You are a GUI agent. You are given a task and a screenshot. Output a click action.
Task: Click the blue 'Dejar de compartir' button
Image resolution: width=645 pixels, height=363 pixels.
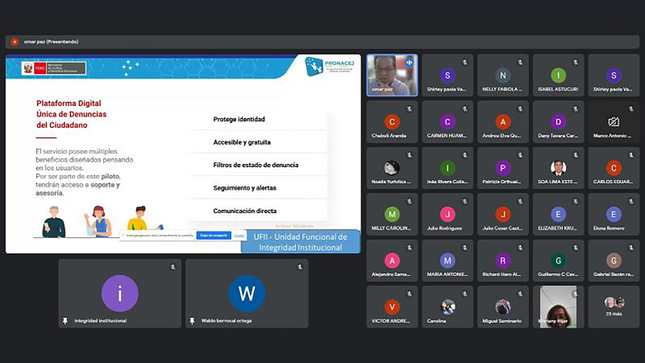point(213,235)
